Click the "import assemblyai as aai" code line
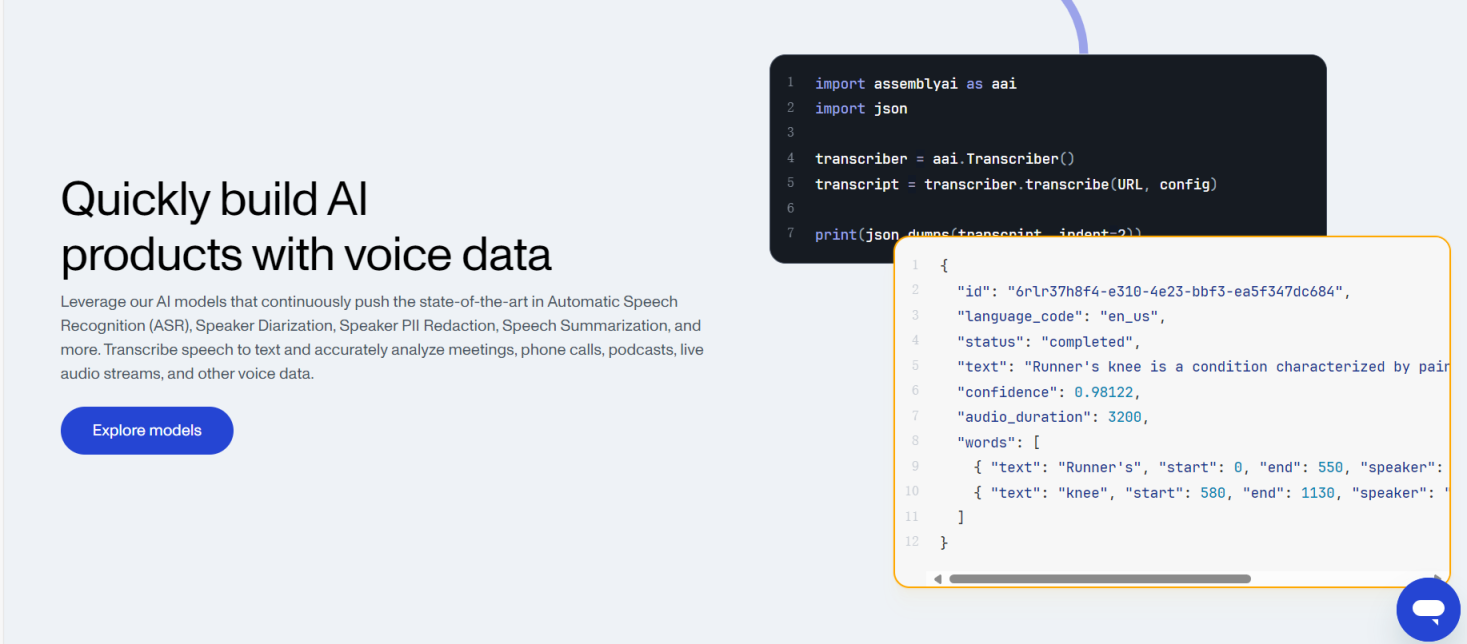 point(915,84)
